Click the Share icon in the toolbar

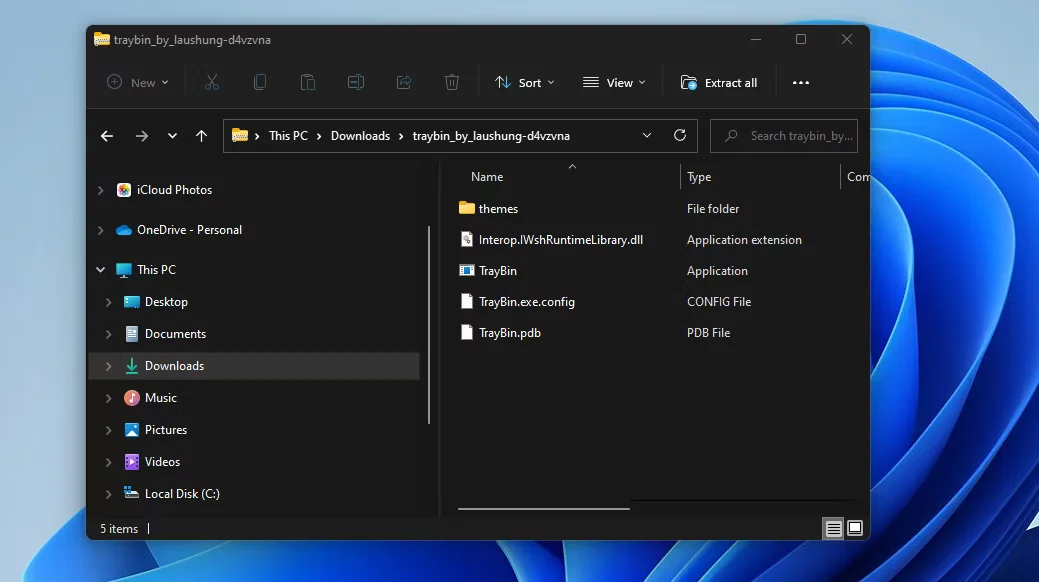404,82
